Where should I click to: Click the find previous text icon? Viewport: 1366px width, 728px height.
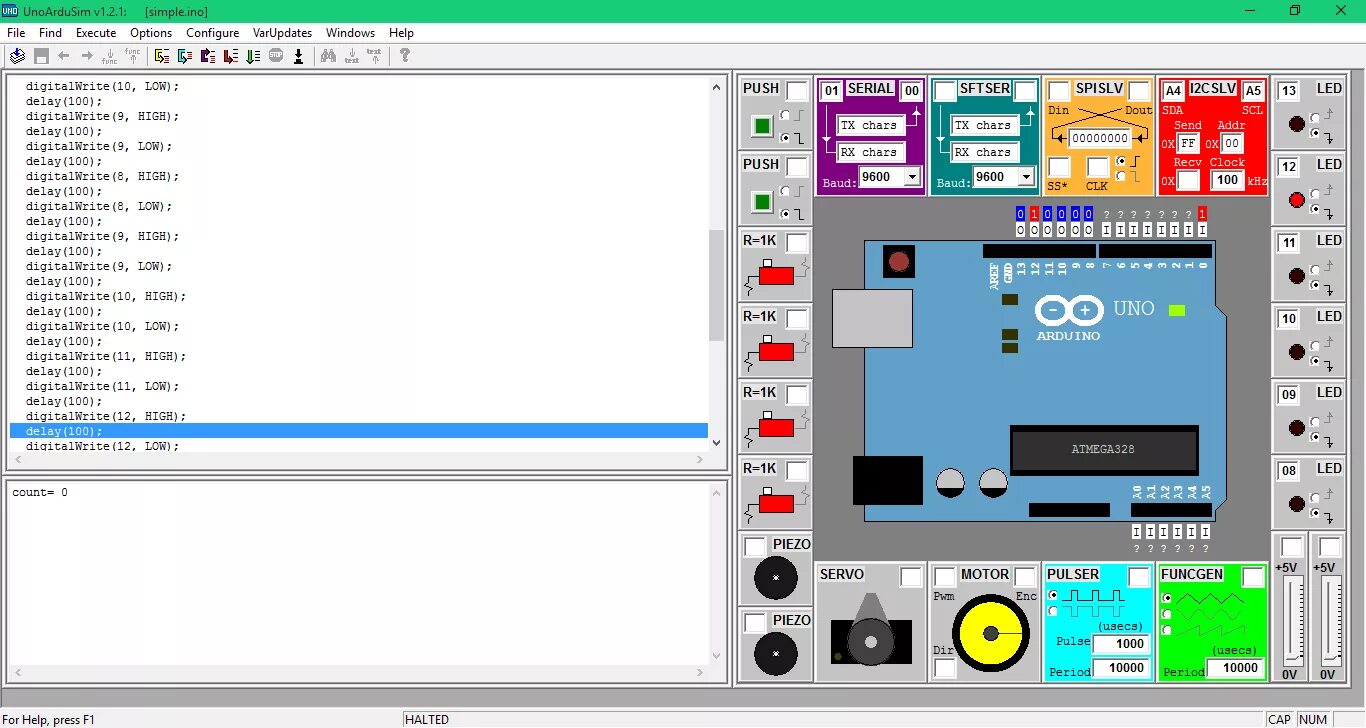[x=374, y=55]
